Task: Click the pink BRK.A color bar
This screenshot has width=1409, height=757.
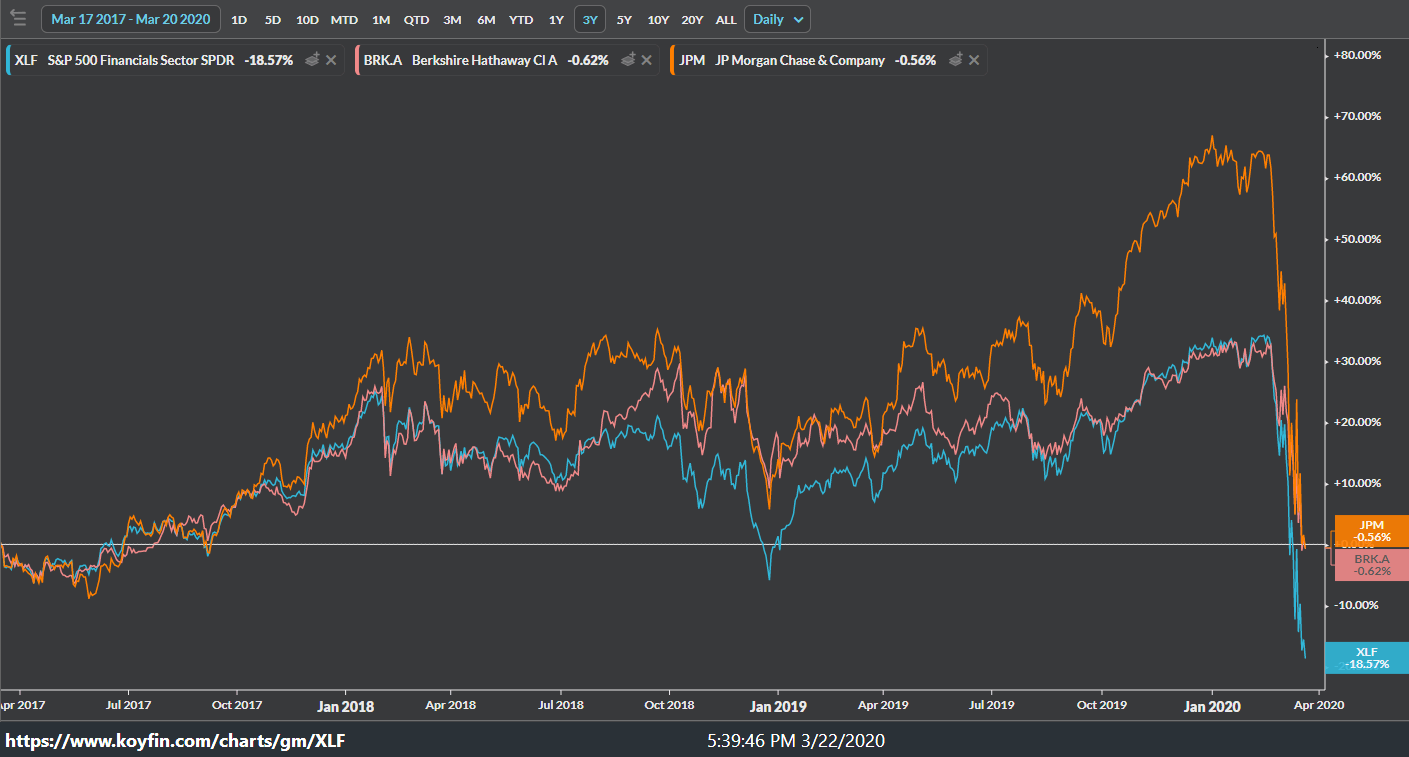Action: pyautogui.click(x=357, y=60)
